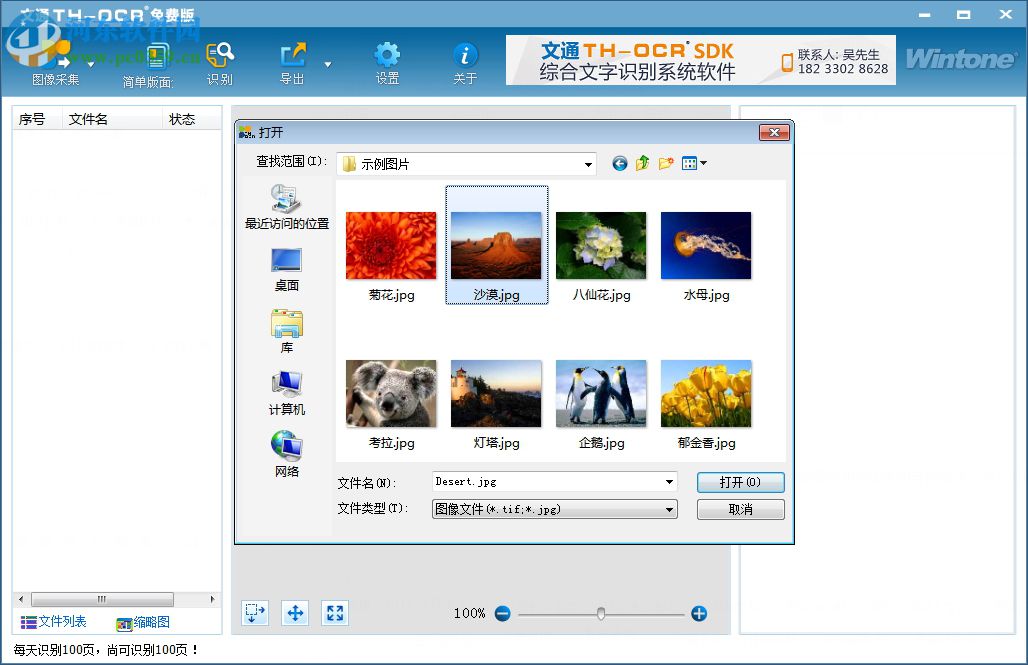This screenshot has height=665, width=1028.
Task: Go up one folder level
Action: pos(642,163)
